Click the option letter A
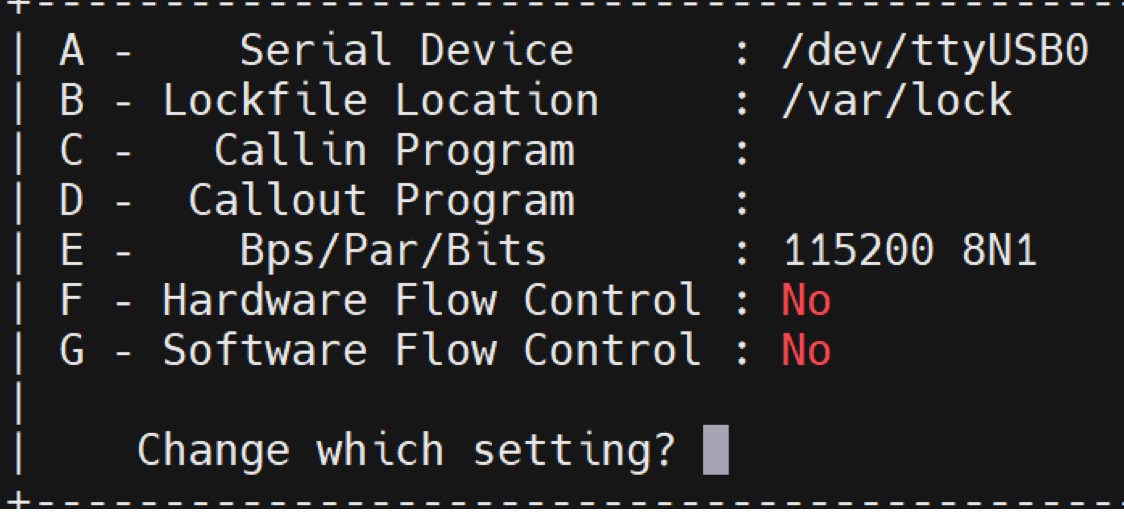The image size is (1124, 514). [71, 51]
